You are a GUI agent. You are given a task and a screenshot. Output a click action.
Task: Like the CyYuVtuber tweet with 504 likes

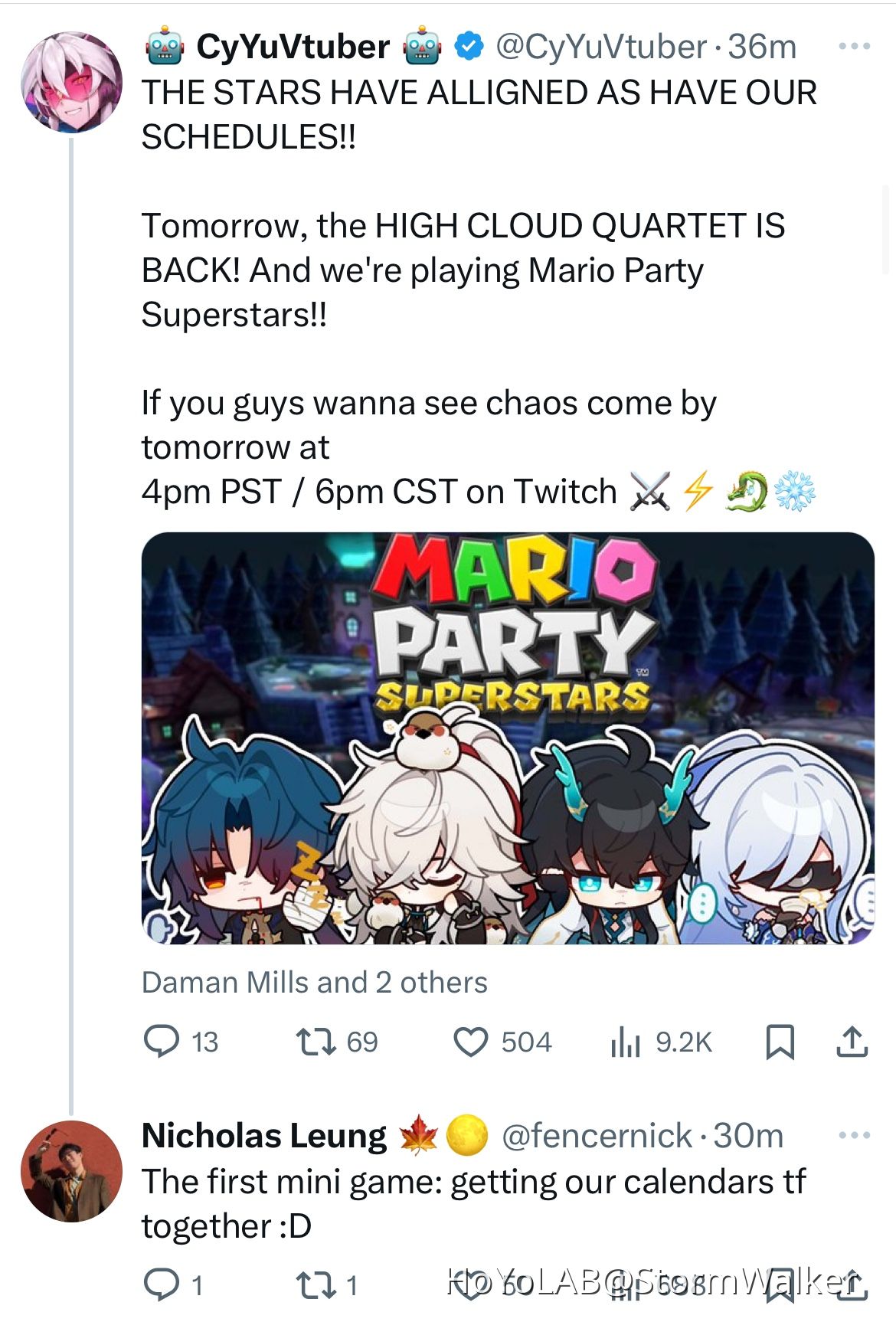[502, 1042]
